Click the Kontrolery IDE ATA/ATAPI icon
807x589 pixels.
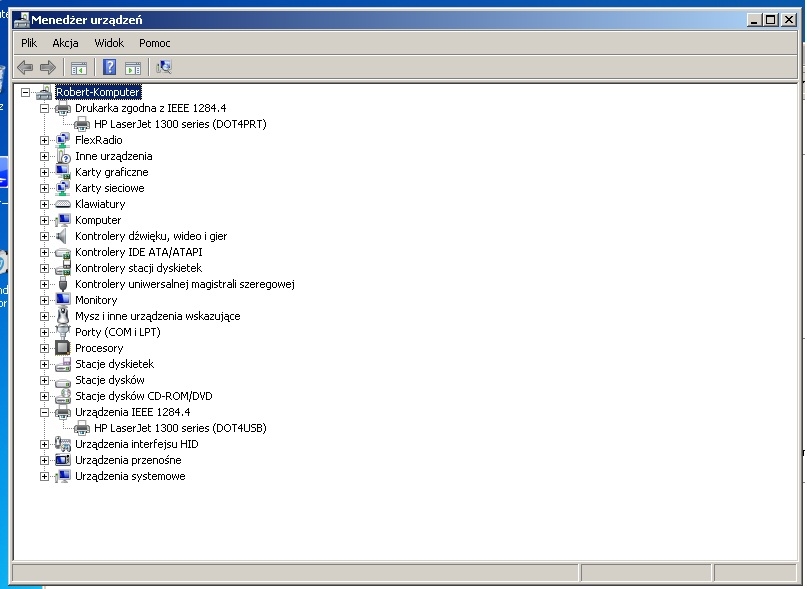click(x=63, y=253)
